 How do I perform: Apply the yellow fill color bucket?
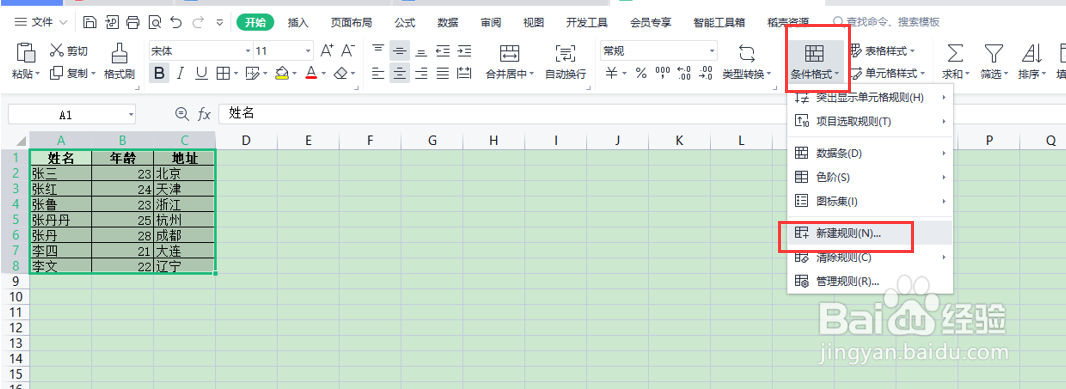click(282, 73)
